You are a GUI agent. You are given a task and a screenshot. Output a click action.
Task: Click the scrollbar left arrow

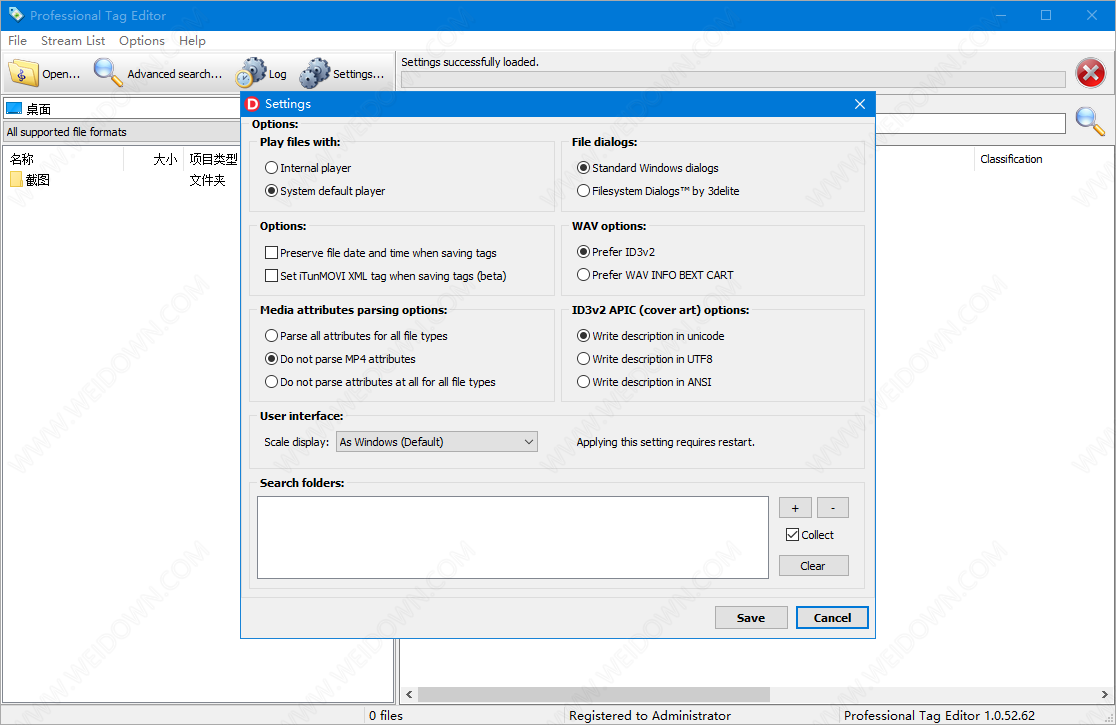point(409,694)
